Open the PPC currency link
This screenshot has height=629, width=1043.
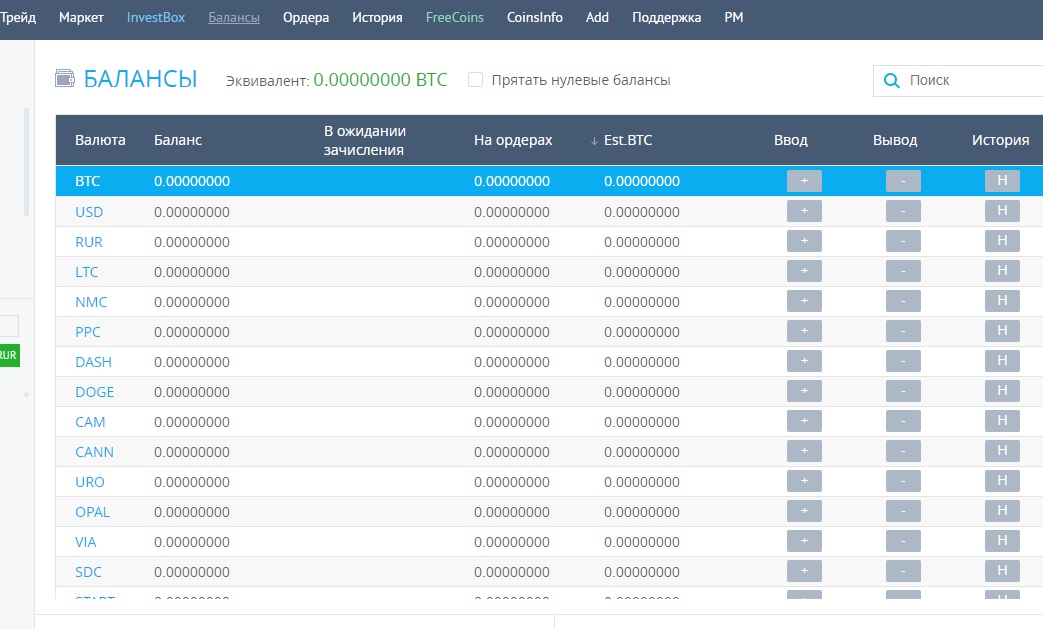click(88, 332)
